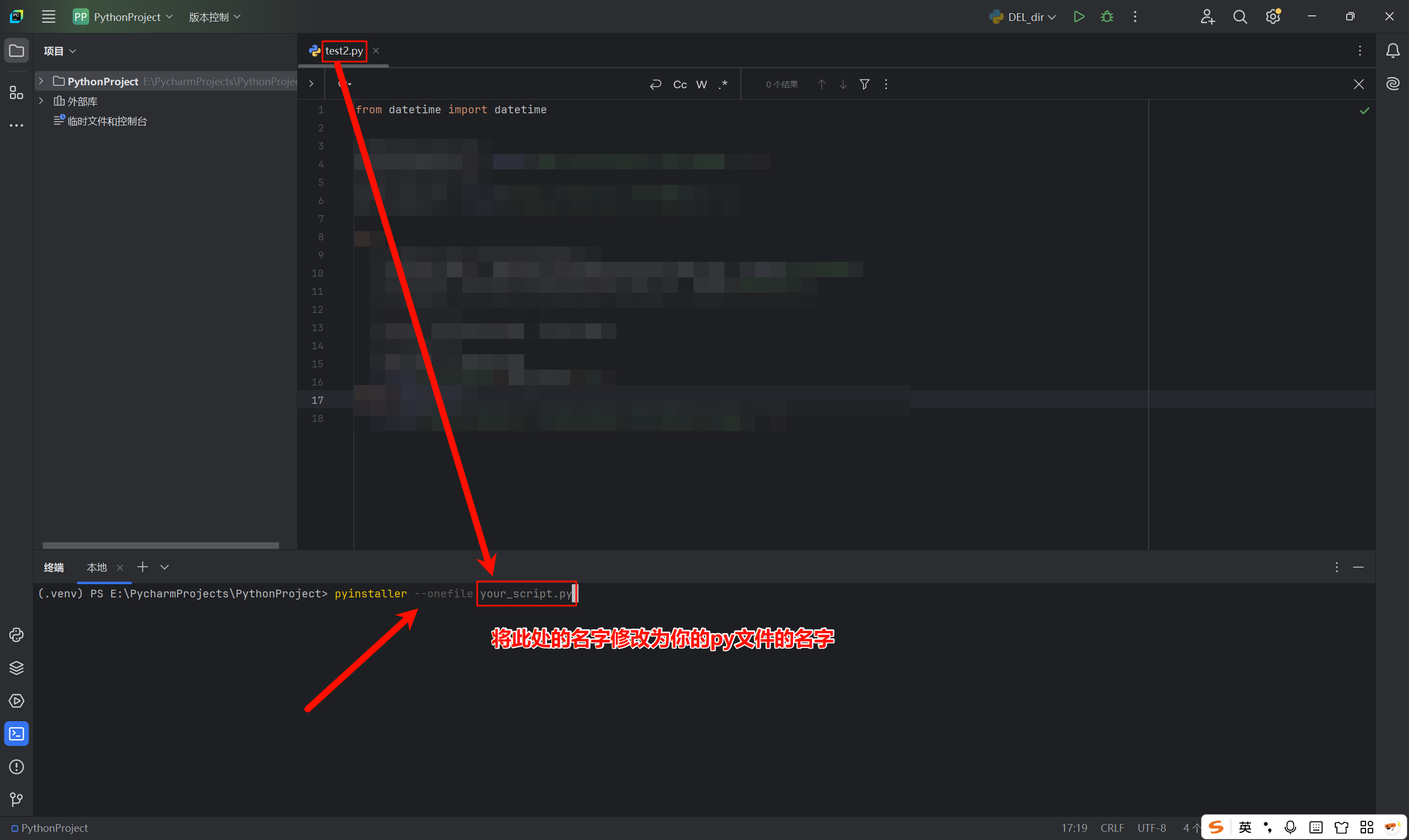The width and height of the screenshot is (1409, 840).
Task: Open the Structure tool window
Action: point(17,92)
